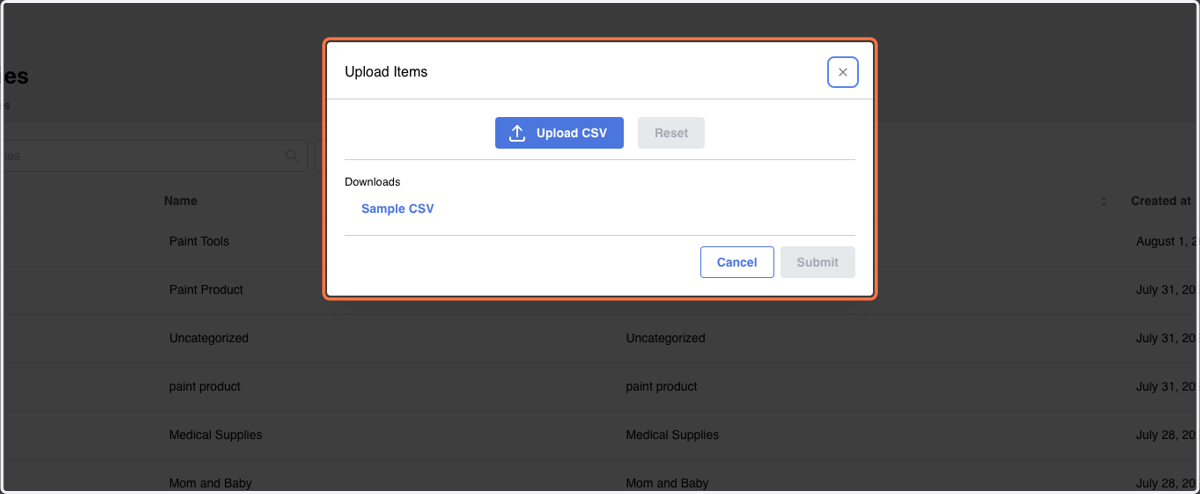Click the Created at column header

click(x=1161, y=201)
